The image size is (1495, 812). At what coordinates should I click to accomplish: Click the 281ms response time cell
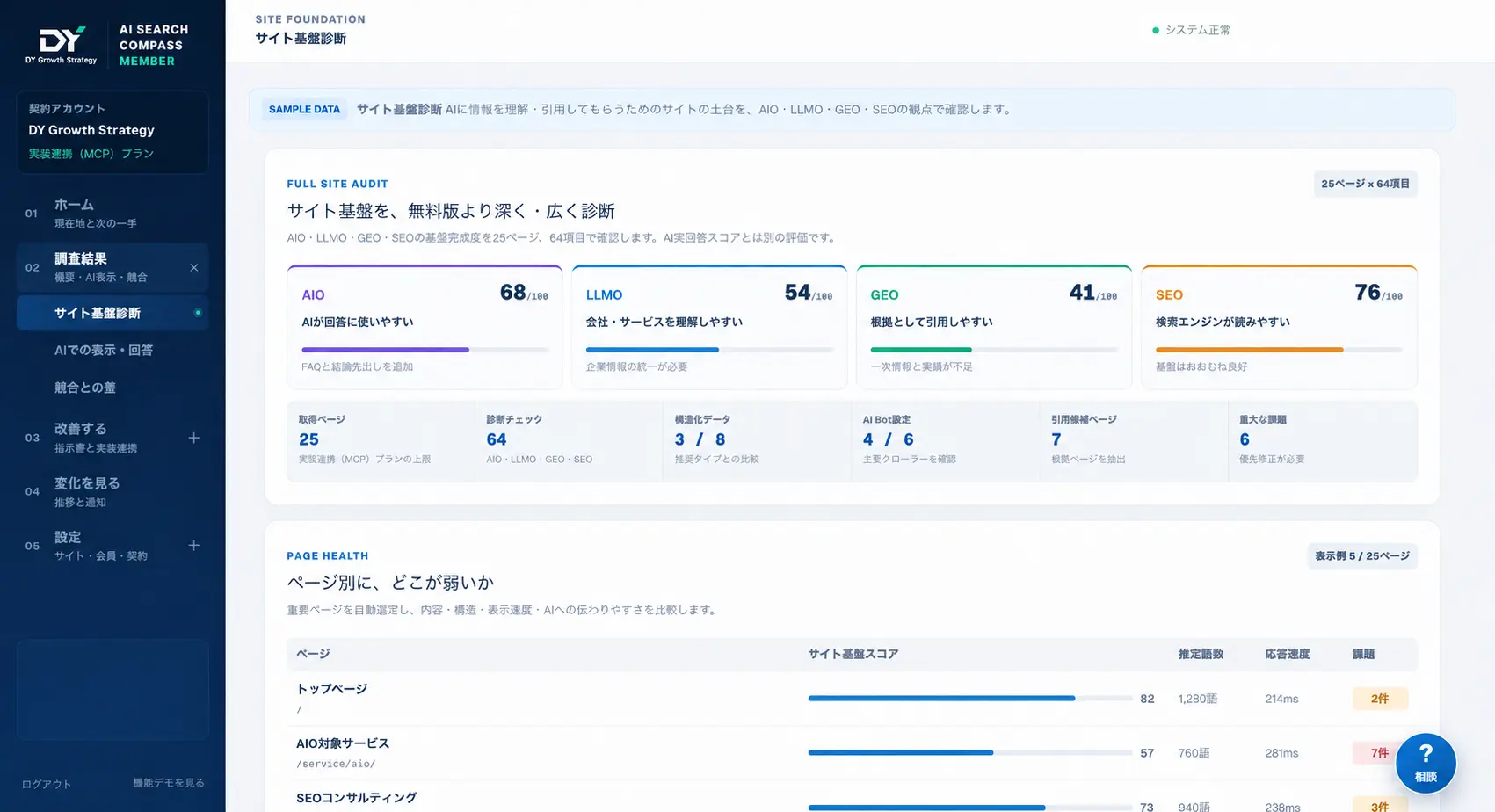pos(1281,753)
